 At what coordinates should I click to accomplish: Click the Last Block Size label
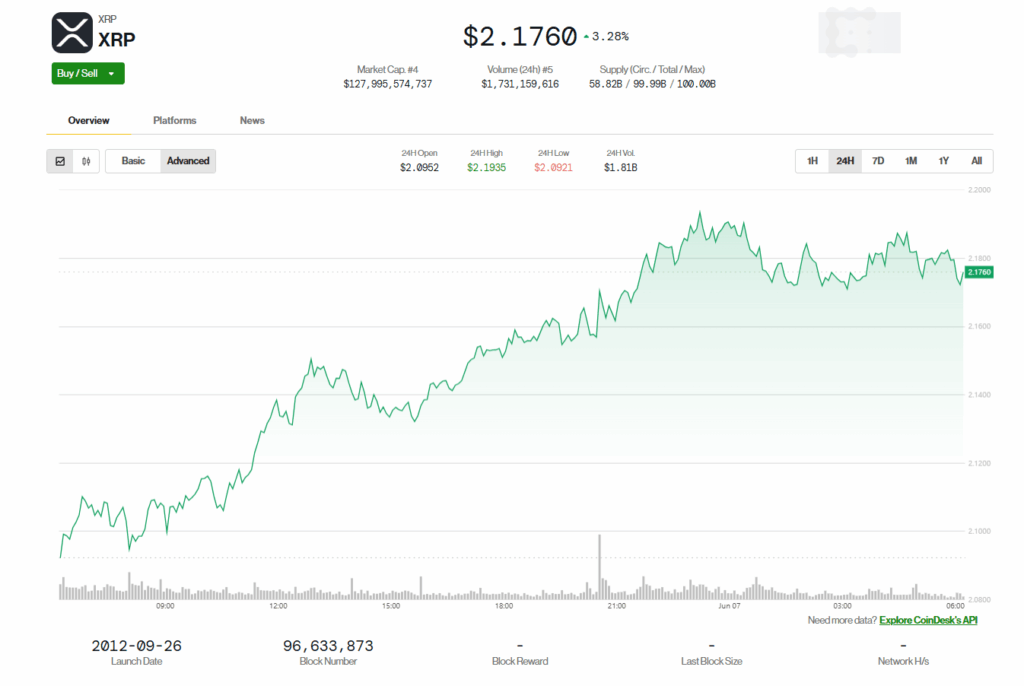[x=711, y=661]
